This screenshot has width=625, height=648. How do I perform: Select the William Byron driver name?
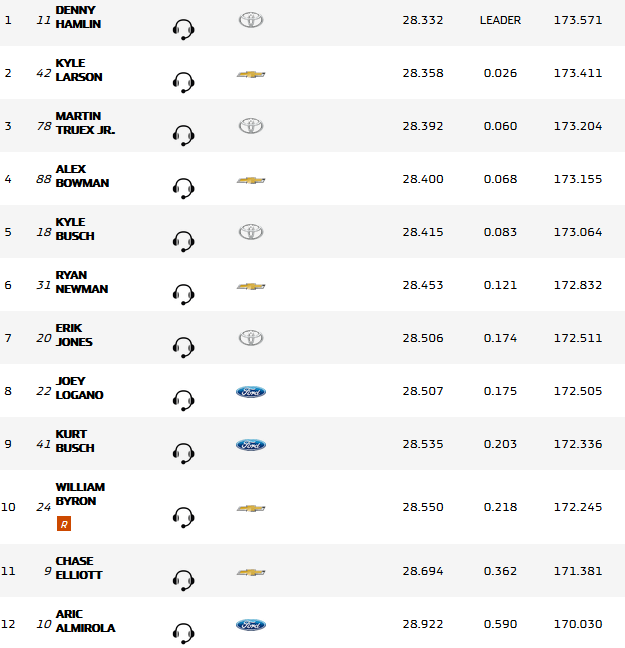pos(80,494)
